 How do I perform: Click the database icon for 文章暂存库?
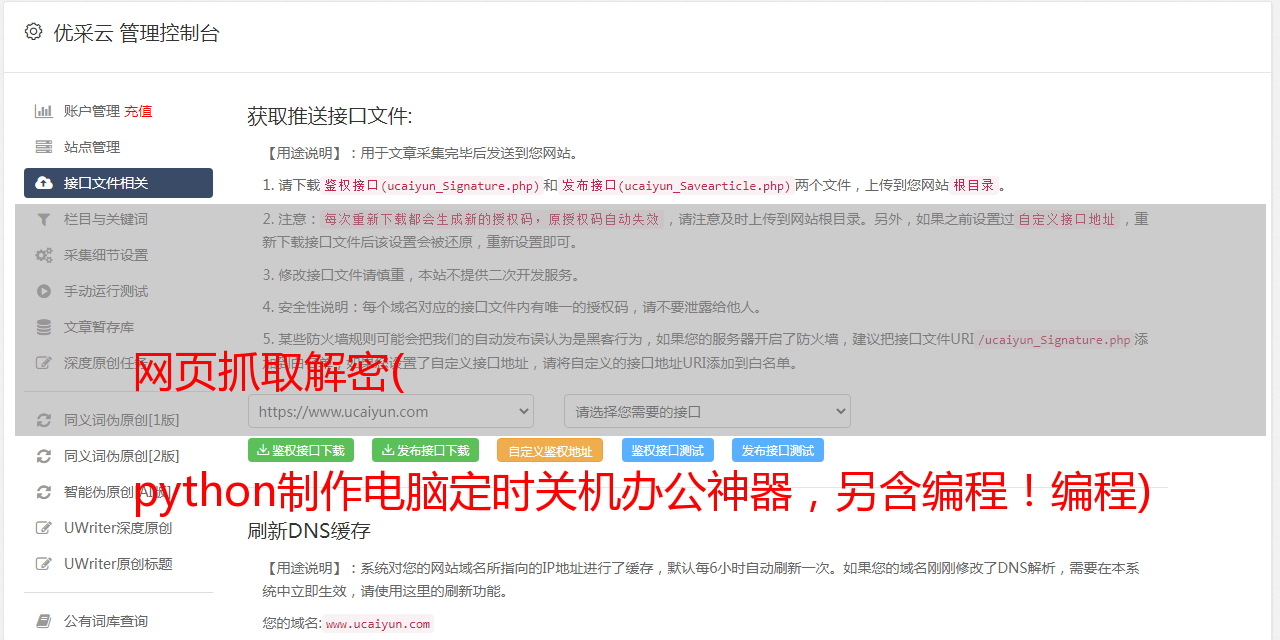[44, 327]
